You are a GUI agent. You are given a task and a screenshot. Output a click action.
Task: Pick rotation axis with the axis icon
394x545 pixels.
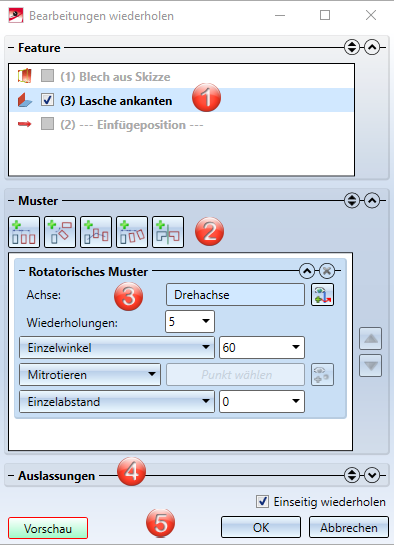click(x=322, y=295)
